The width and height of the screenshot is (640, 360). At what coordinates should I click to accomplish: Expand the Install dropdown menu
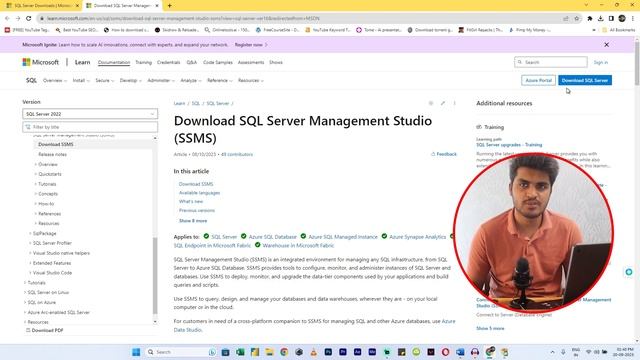pyautogui.click(x=81, y=80)
